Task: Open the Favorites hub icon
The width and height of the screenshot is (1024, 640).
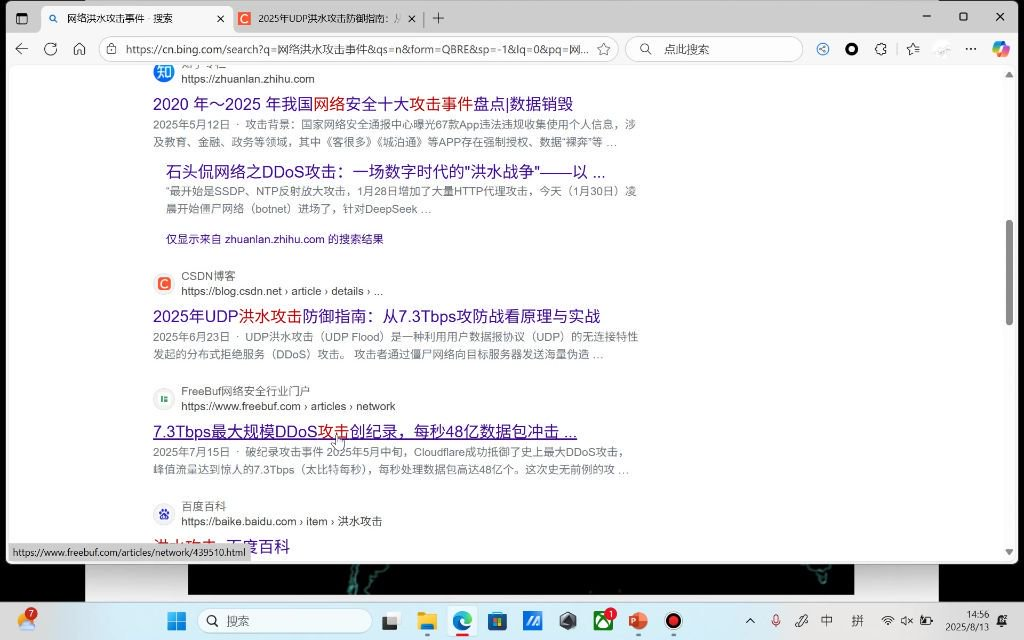Action: tap(913, 49)
